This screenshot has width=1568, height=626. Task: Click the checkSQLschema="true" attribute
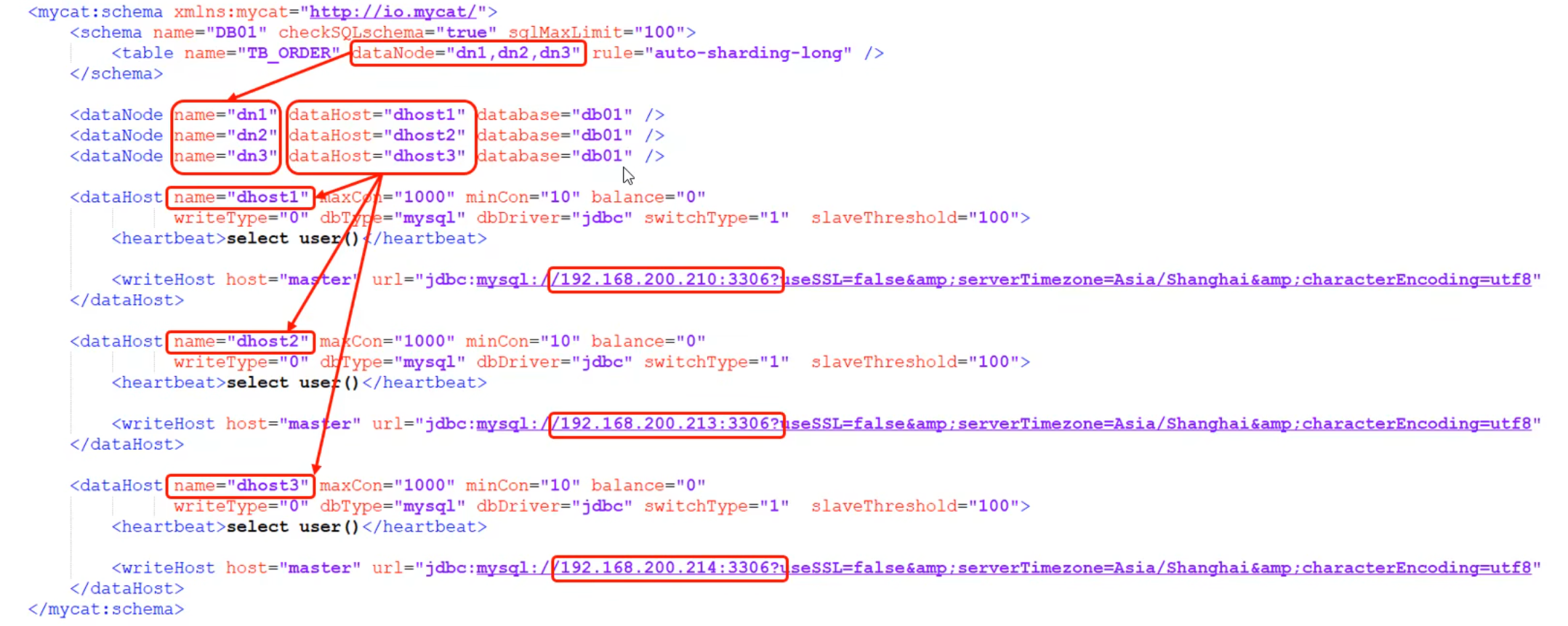coord(387,33)
